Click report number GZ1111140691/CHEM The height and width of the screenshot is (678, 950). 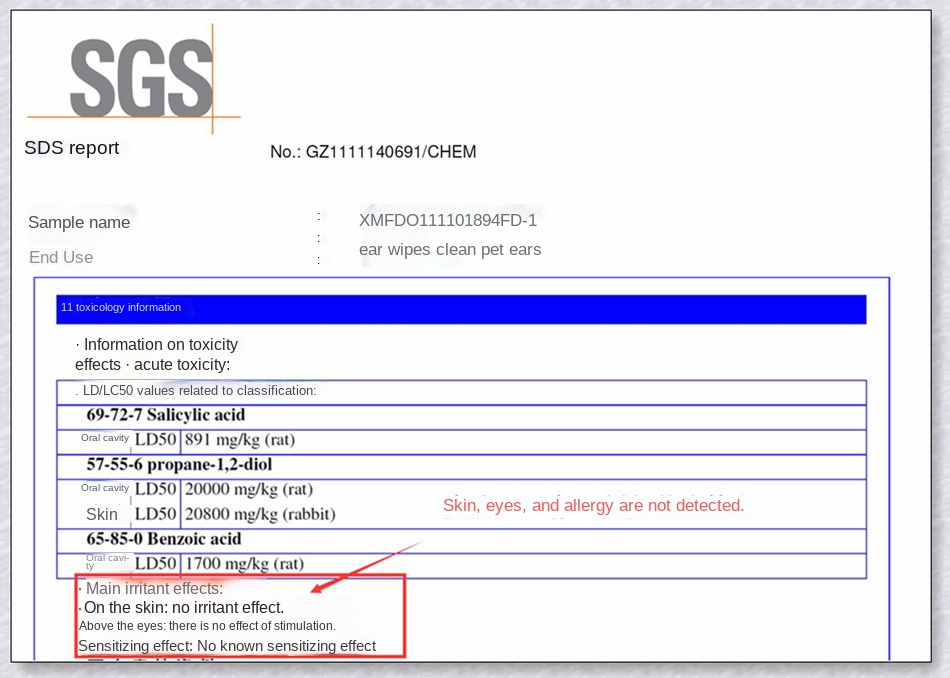tap(373, 152)
